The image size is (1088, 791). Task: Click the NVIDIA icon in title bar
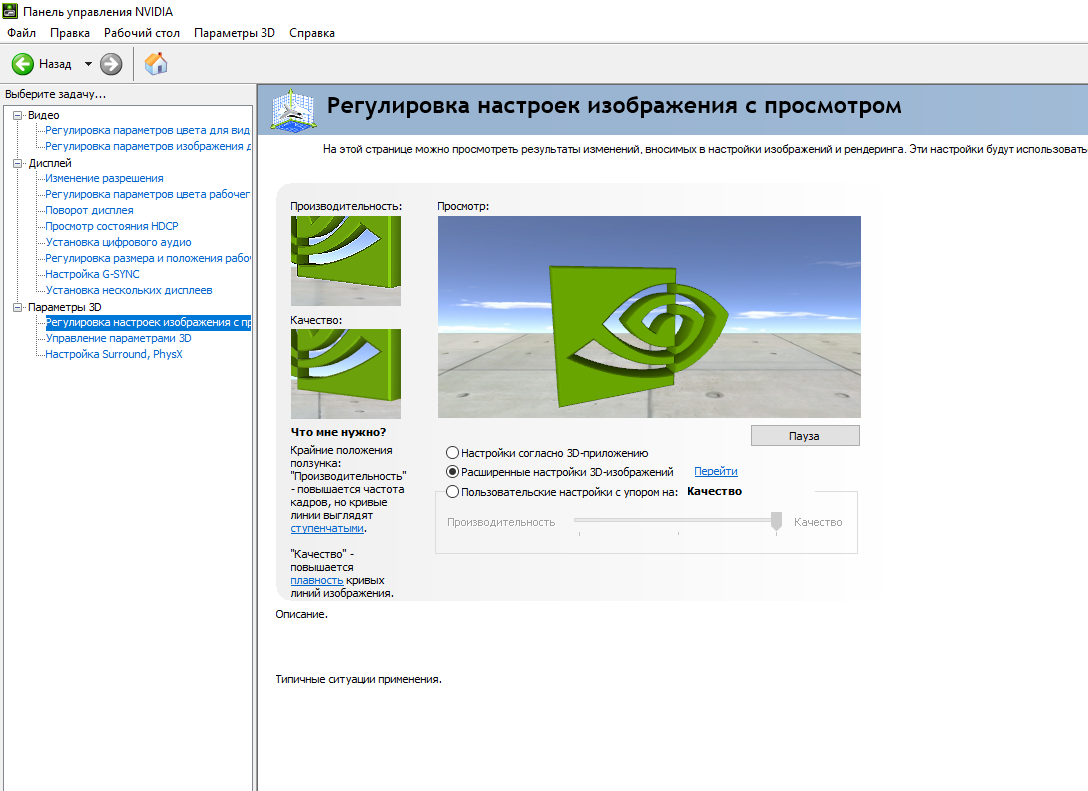click(x=11, y=12)
